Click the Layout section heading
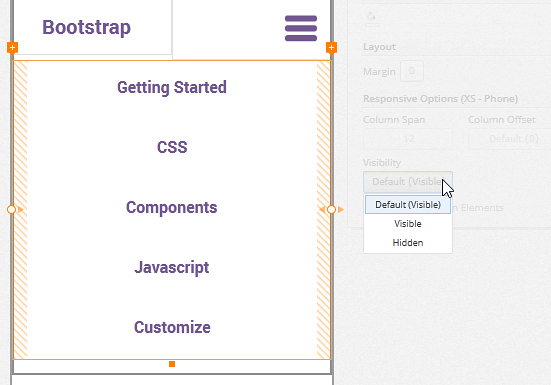Image resolution: width=551 pixels, height=385 pixels. pyautogui.click(x=379, y=47)
